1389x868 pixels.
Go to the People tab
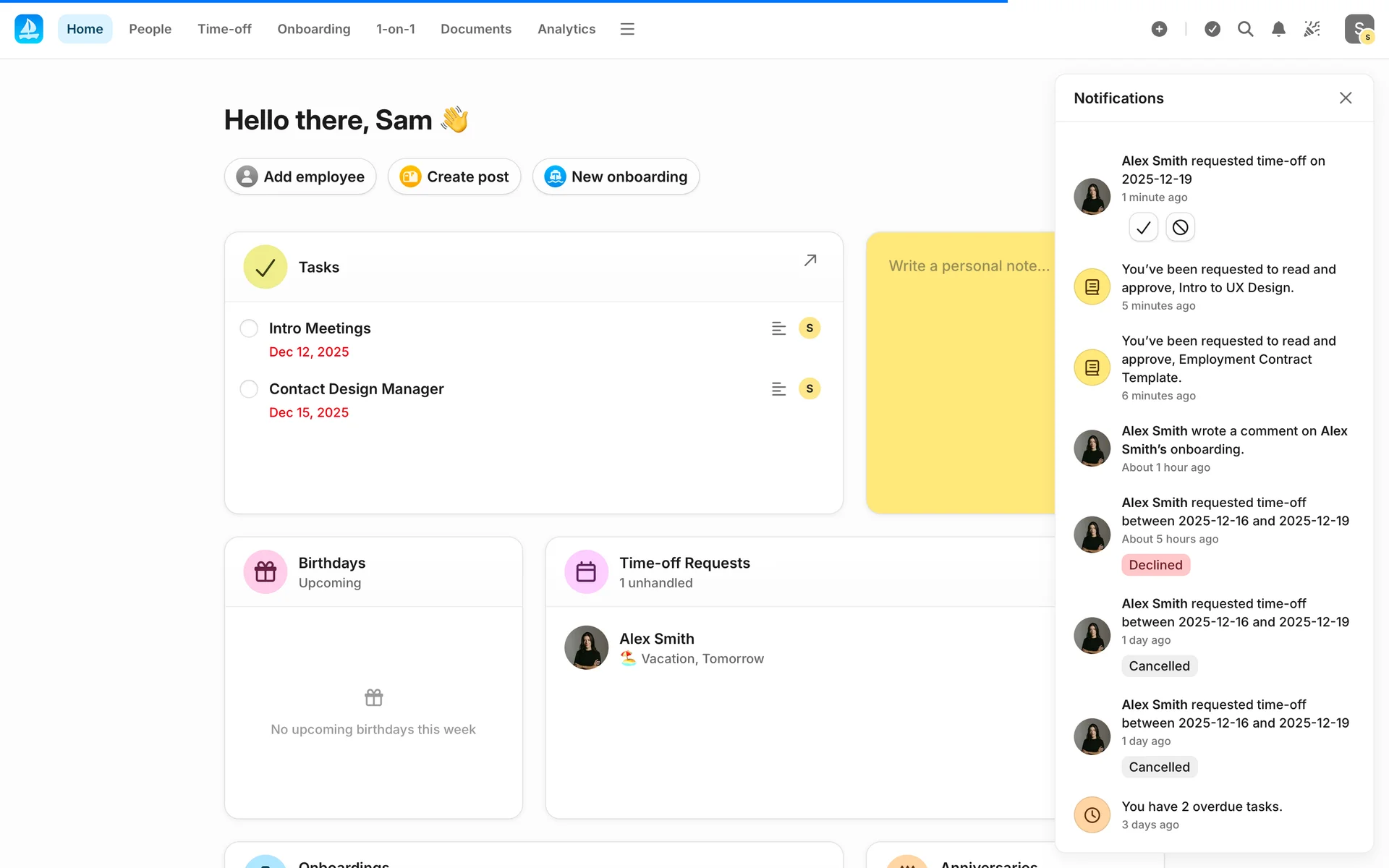click(150, 29)
